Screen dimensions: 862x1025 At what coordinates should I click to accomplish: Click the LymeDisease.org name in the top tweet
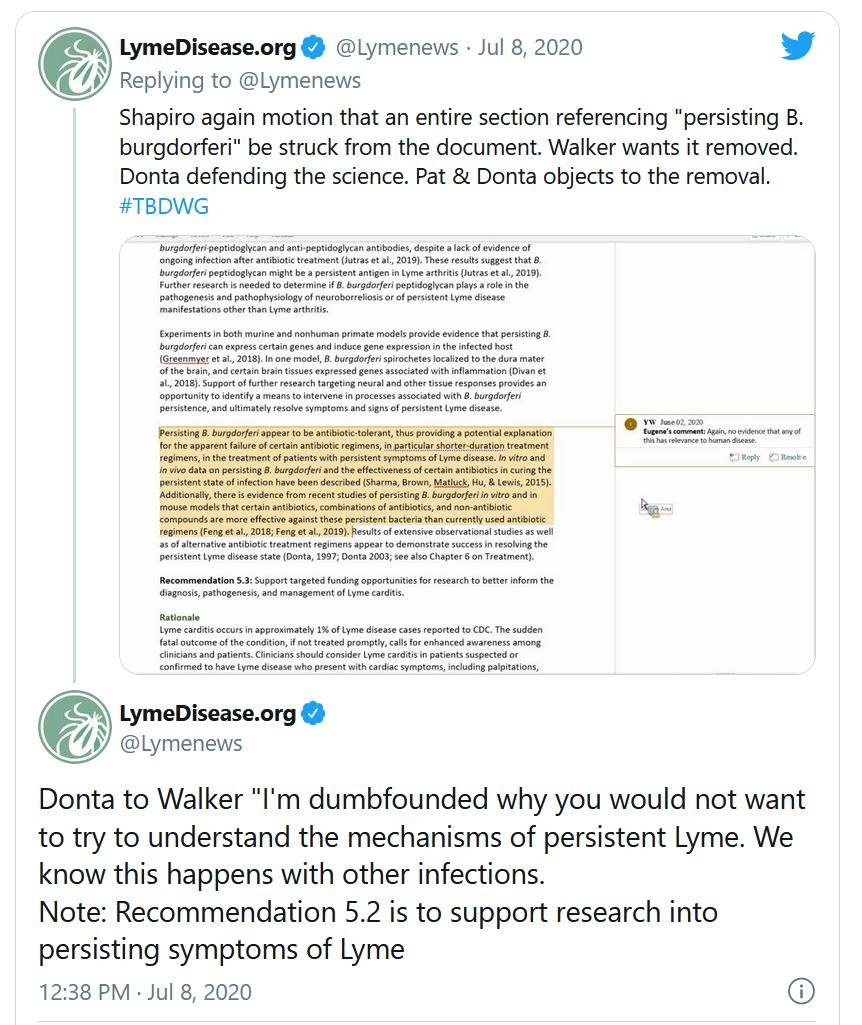[207, 47]
